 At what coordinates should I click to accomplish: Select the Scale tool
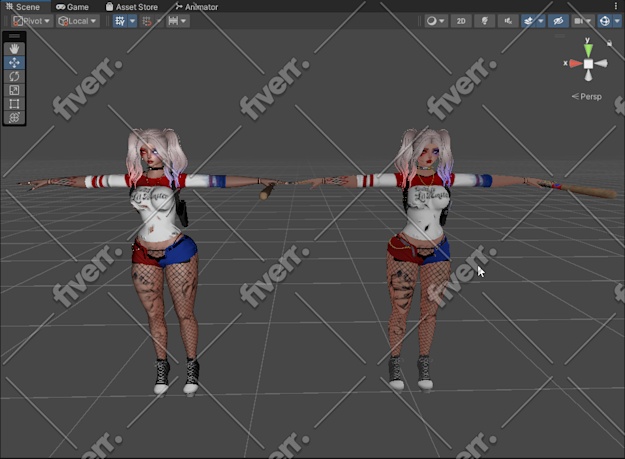click(14, 90)
